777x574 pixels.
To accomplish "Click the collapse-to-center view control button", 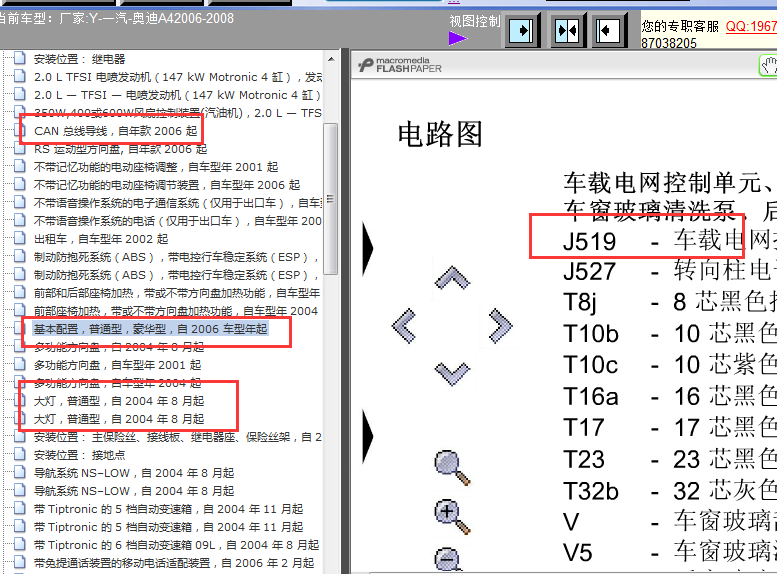I will [x=567, y=31].
